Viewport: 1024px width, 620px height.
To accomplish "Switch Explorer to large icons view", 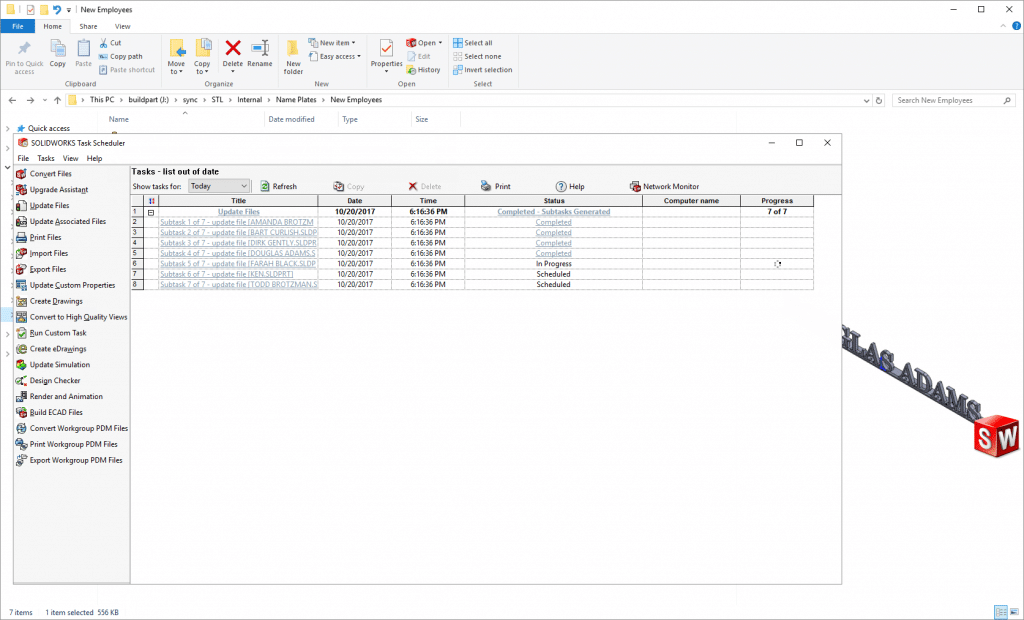I will (1014, 612).
